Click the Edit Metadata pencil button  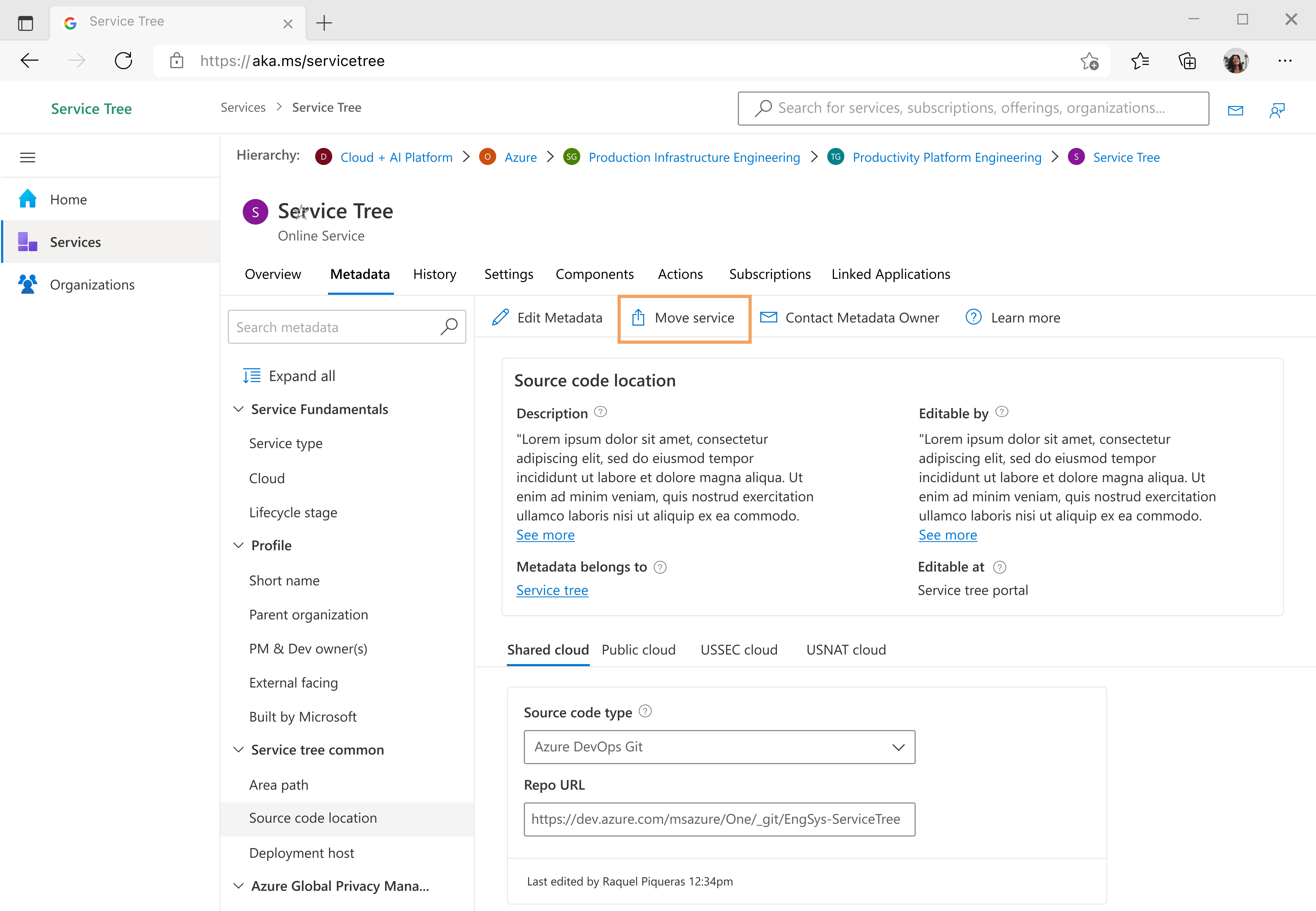tap(547, 317)
